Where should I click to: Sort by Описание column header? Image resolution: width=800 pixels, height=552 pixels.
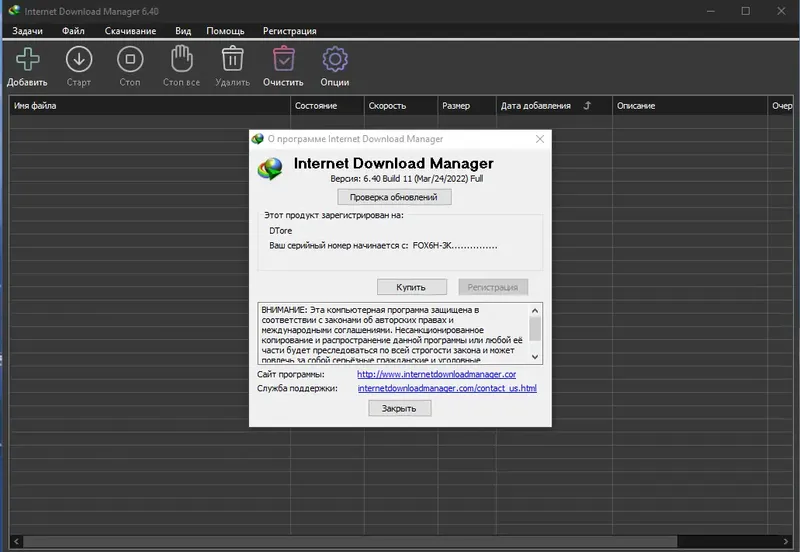(x=690, y=106)
